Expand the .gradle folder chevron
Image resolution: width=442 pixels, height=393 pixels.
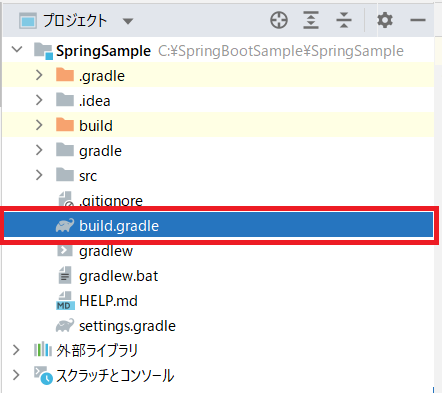(x=39, y=75)
